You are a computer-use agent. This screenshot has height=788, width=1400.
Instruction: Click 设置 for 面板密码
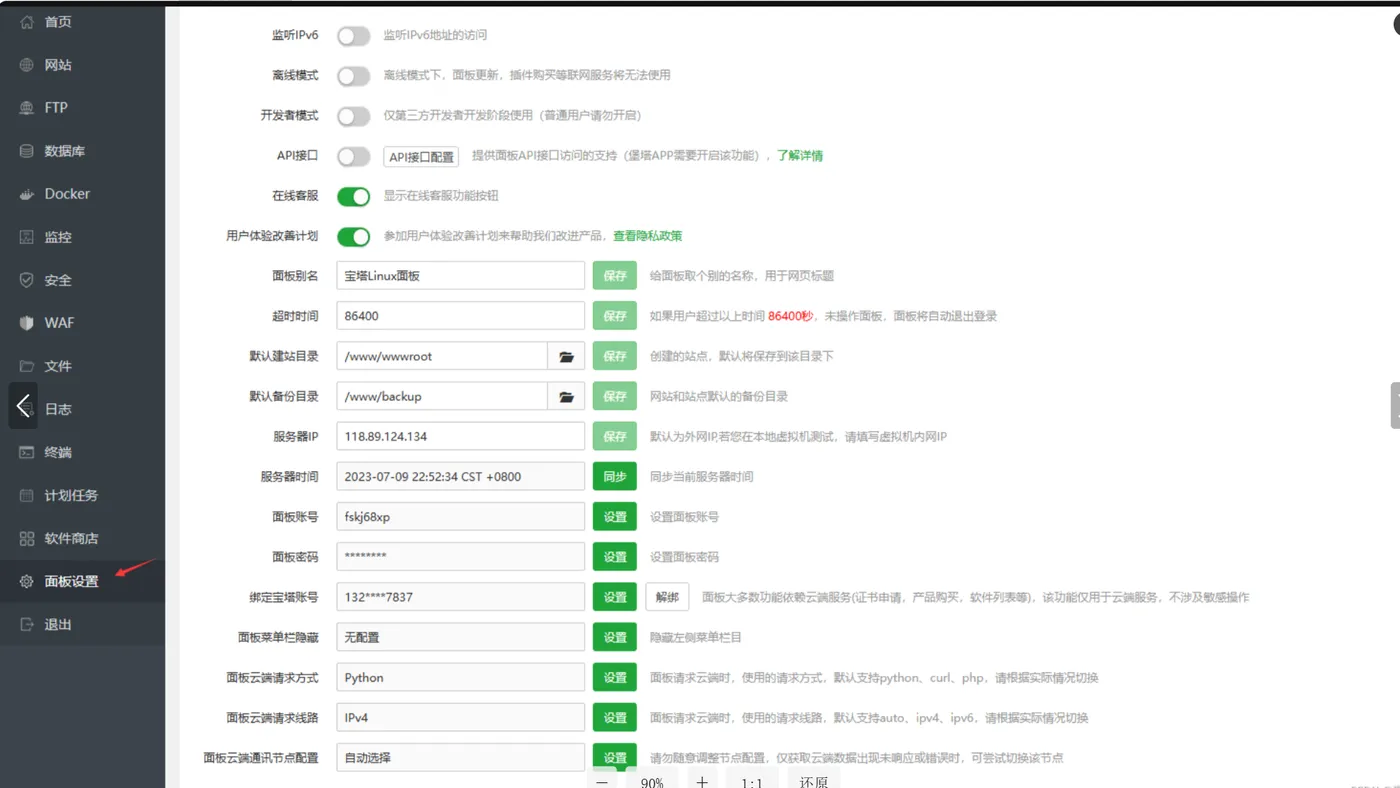point(615,557)
